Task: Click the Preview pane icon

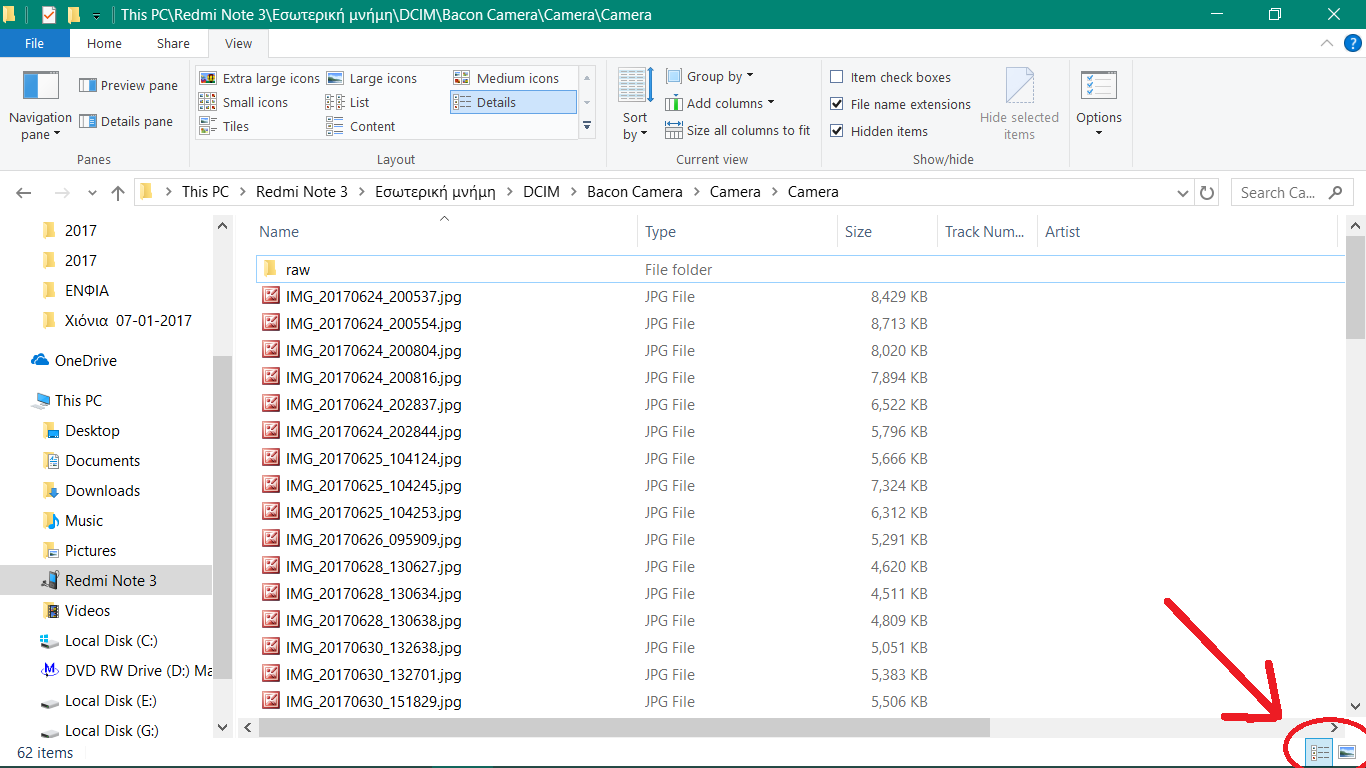Action: tap(88, 86)
